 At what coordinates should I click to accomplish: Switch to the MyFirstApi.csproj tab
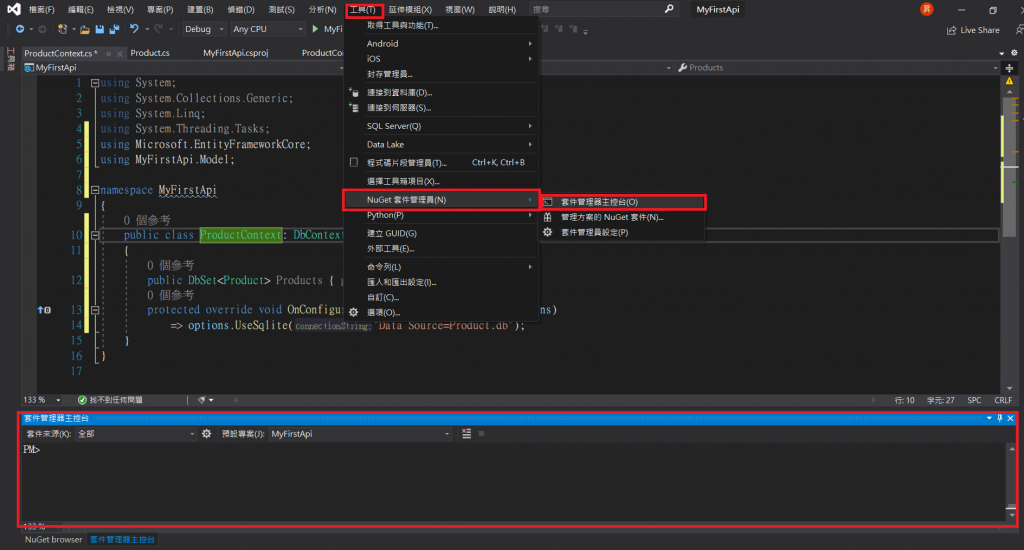coord(235,54)
